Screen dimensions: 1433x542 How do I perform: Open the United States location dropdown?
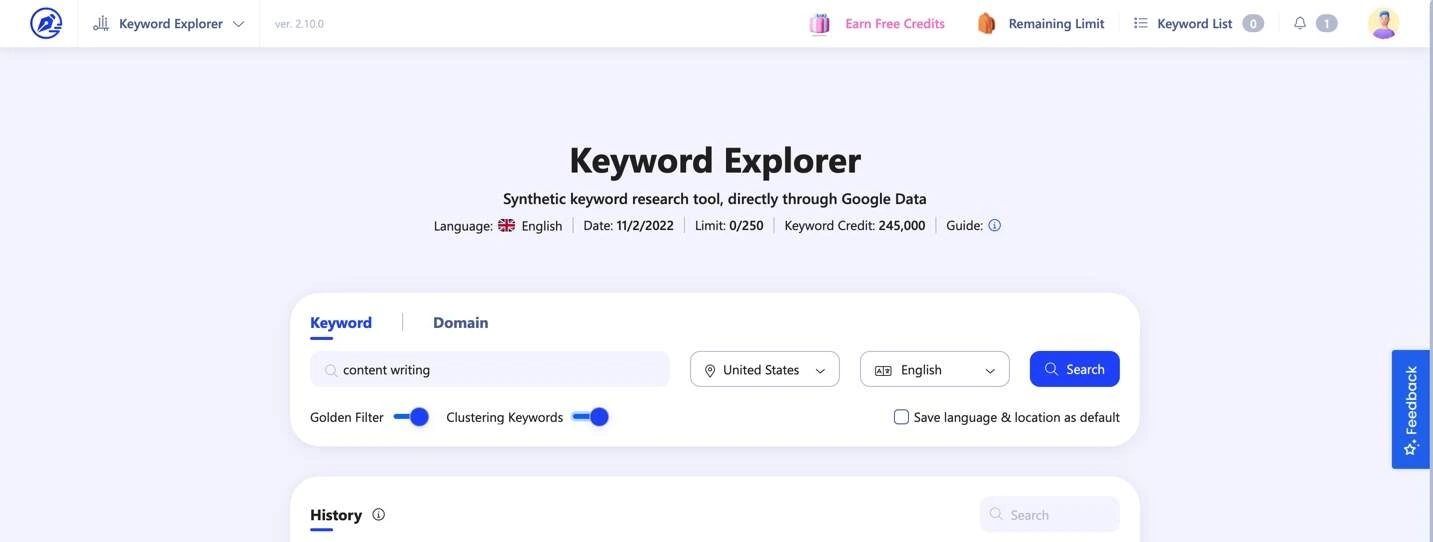point(765,370)
